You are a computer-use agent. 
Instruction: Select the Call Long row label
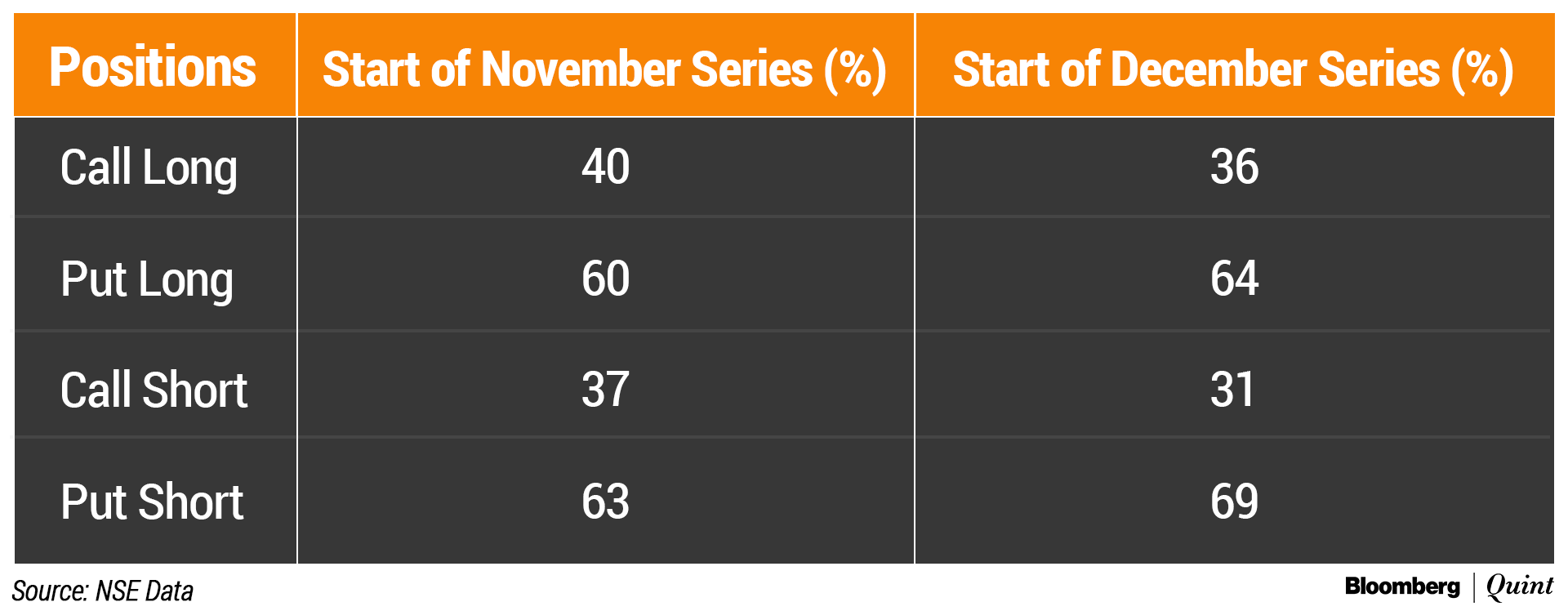(x=149, y=168)
